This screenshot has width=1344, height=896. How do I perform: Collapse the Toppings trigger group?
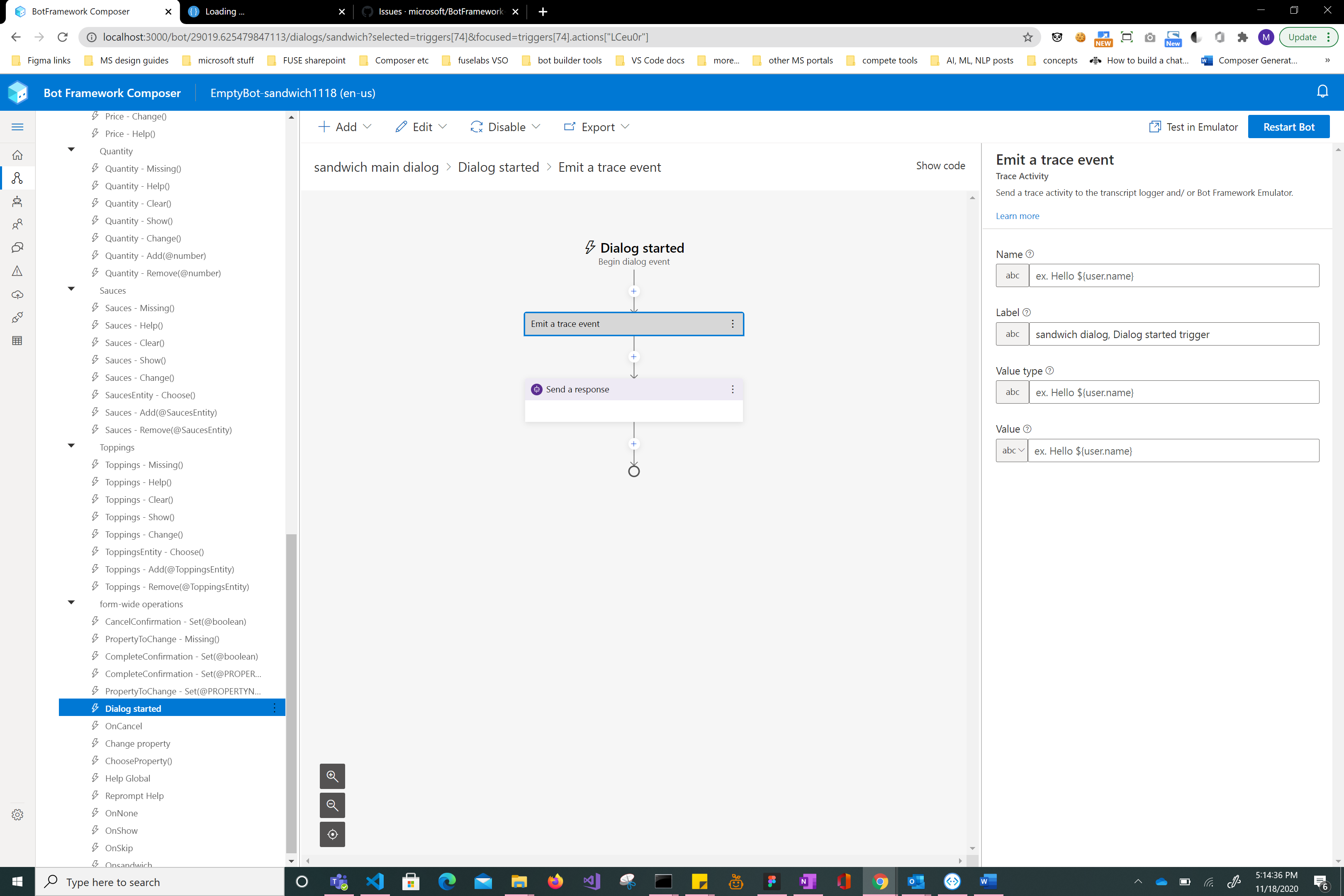(71, 446)
